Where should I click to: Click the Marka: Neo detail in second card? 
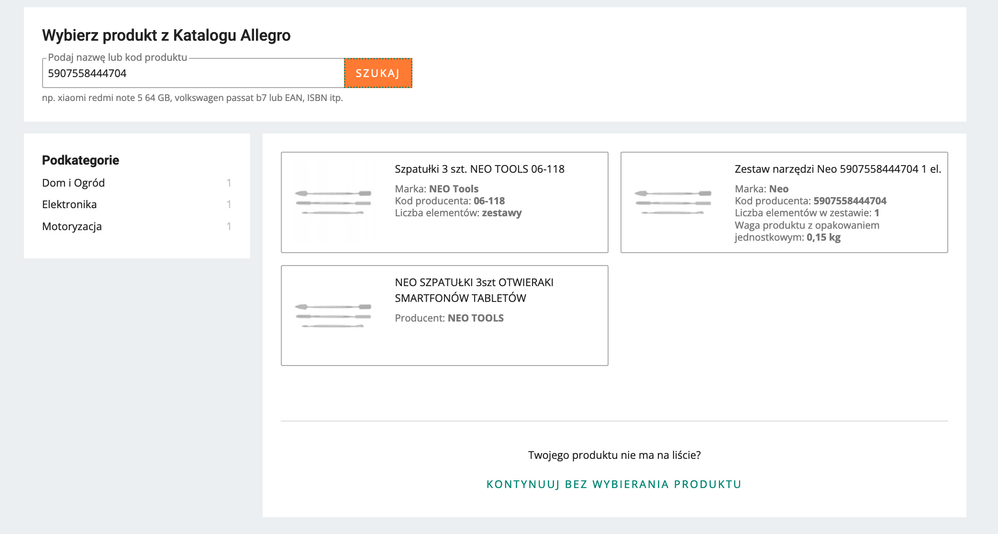pos(762,188)
